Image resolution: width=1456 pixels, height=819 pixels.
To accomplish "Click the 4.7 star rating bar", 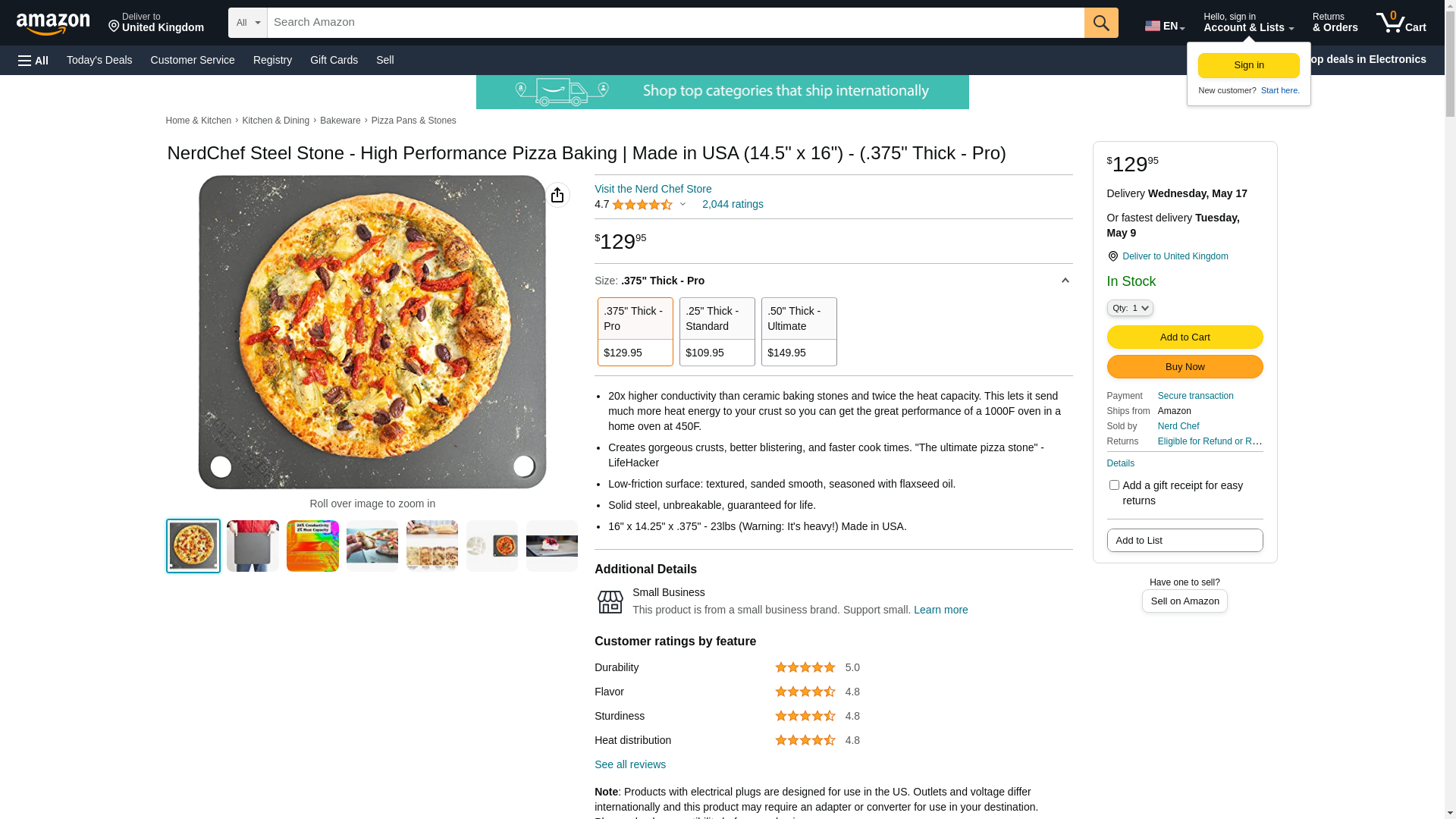I will (x=642, y=205).
